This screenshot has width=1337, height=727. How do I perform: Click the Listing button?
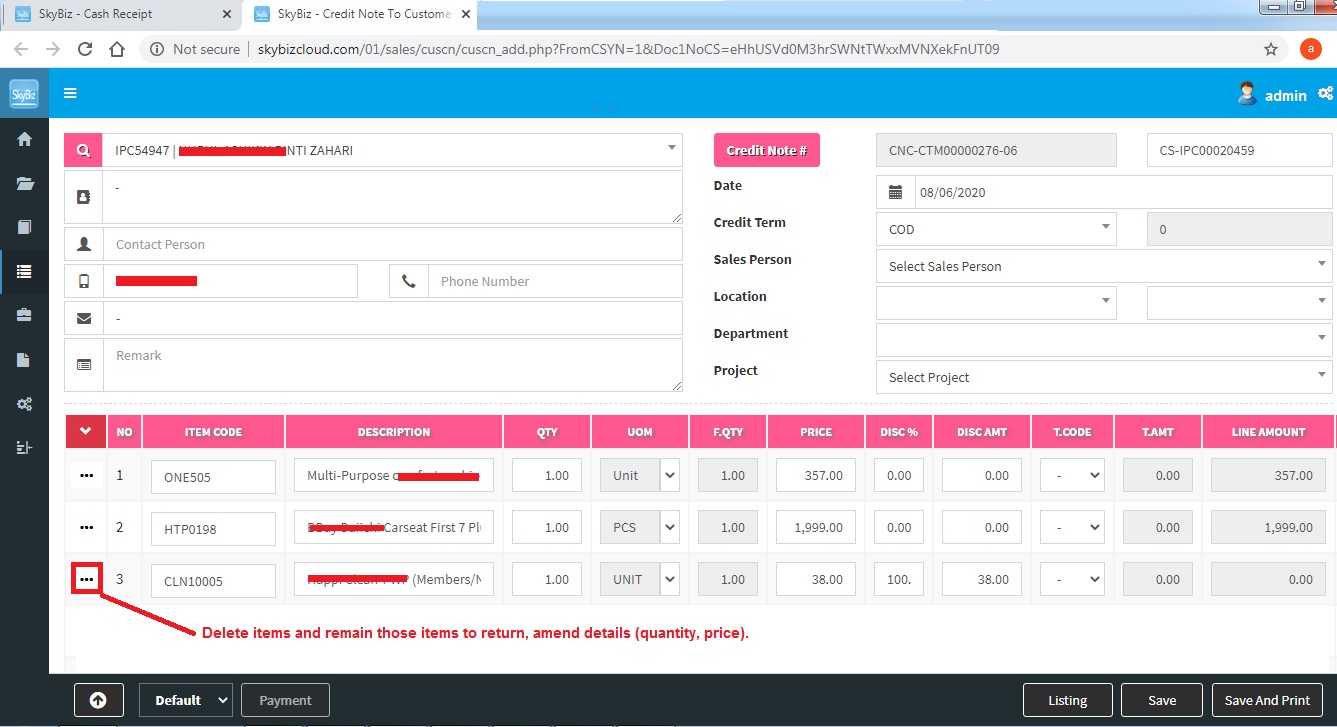(1067, 700)
